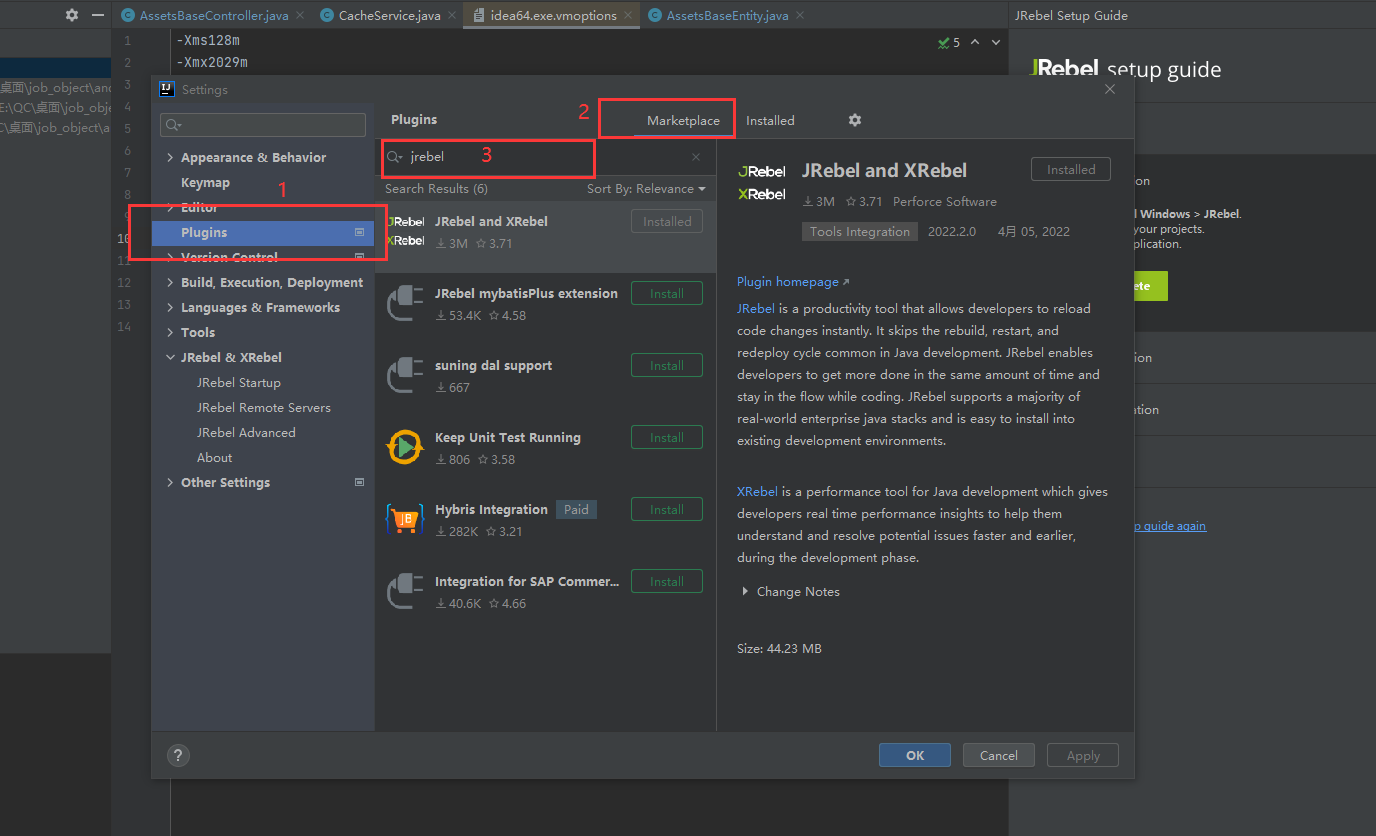Viewport: 1376px width, 836px height.
Task: Open the Sort By Relevance dropdown
Action: click(x=646, y=188)
